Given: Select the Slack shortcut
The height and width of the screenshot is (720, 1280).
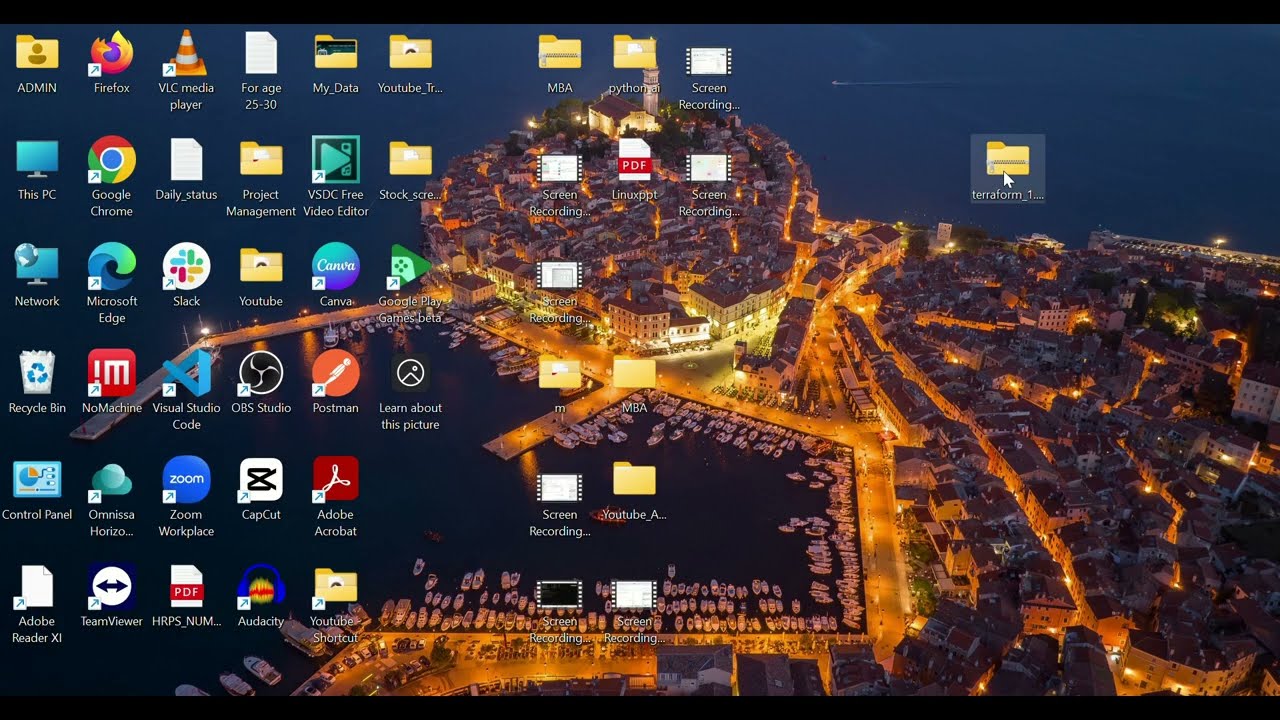Looking at the screenshot, I should [x=186, y=276].
